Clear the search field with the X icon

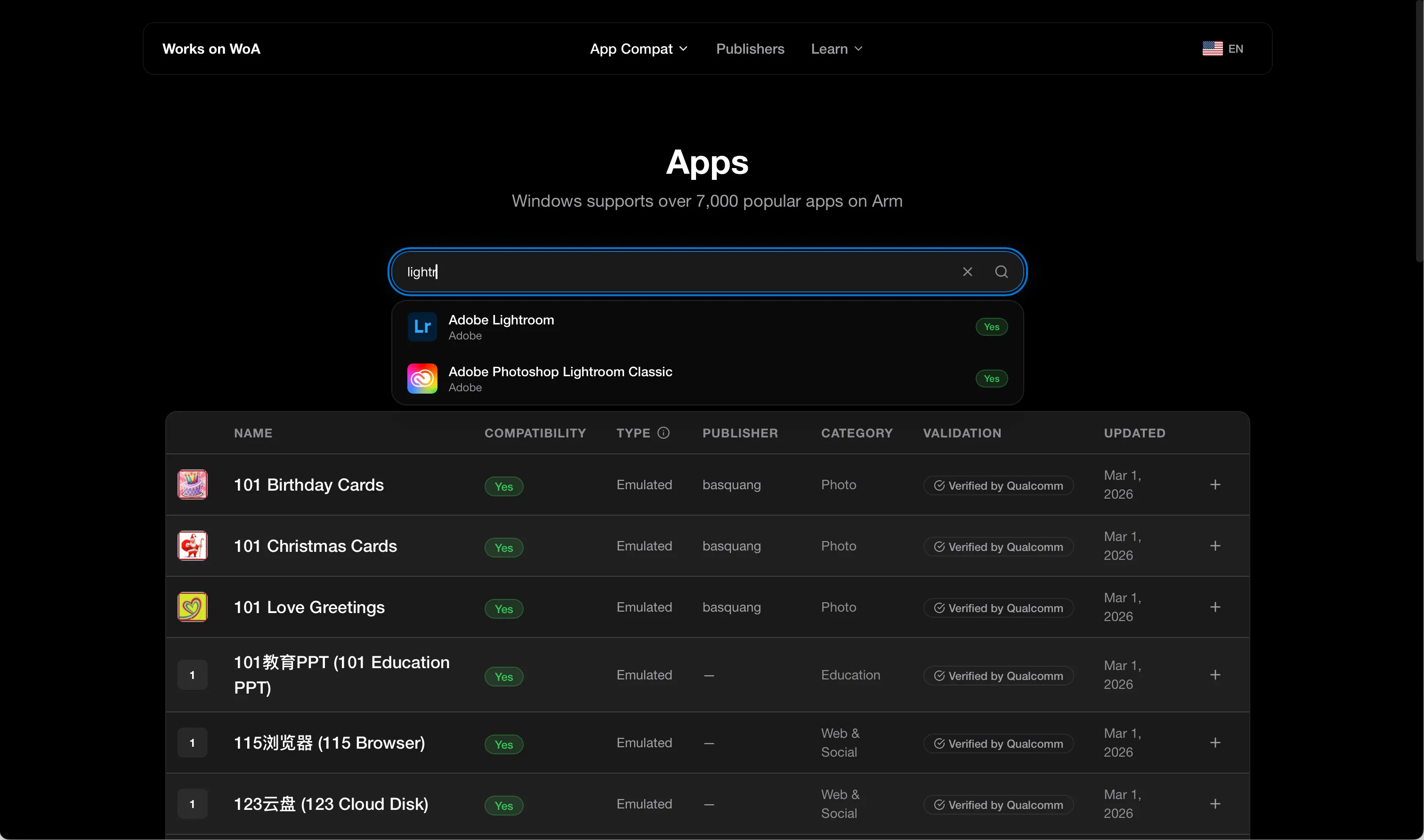967,272
